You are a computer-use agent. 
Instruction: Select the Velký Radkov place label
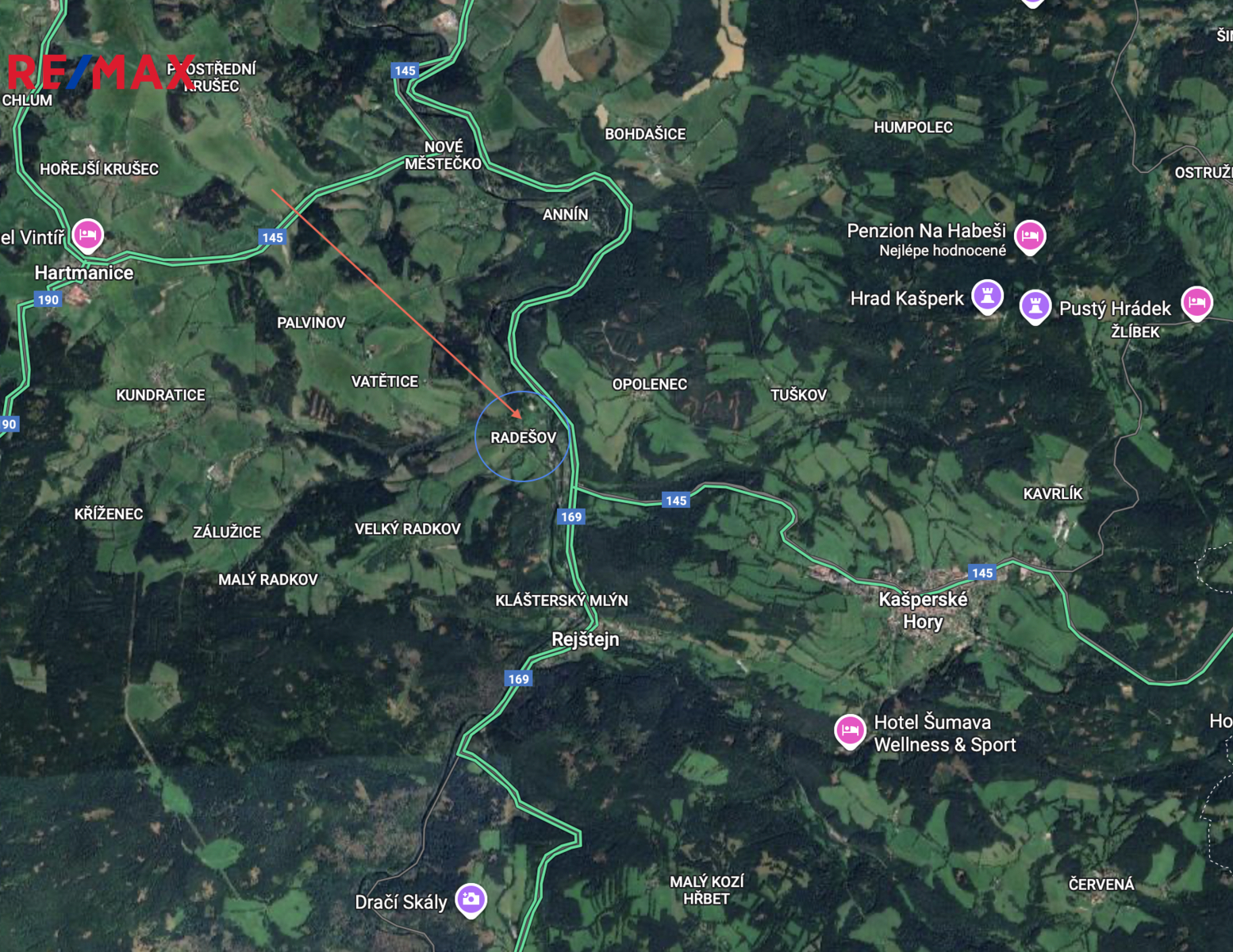coord(408,529)
